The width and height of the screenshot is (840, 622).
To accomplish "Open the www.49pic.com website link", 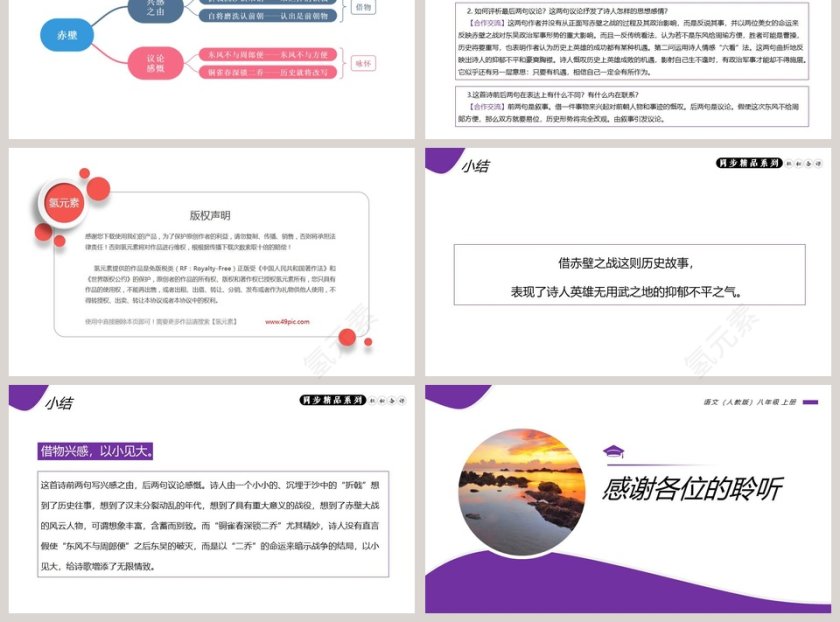I will click(288, 322).
